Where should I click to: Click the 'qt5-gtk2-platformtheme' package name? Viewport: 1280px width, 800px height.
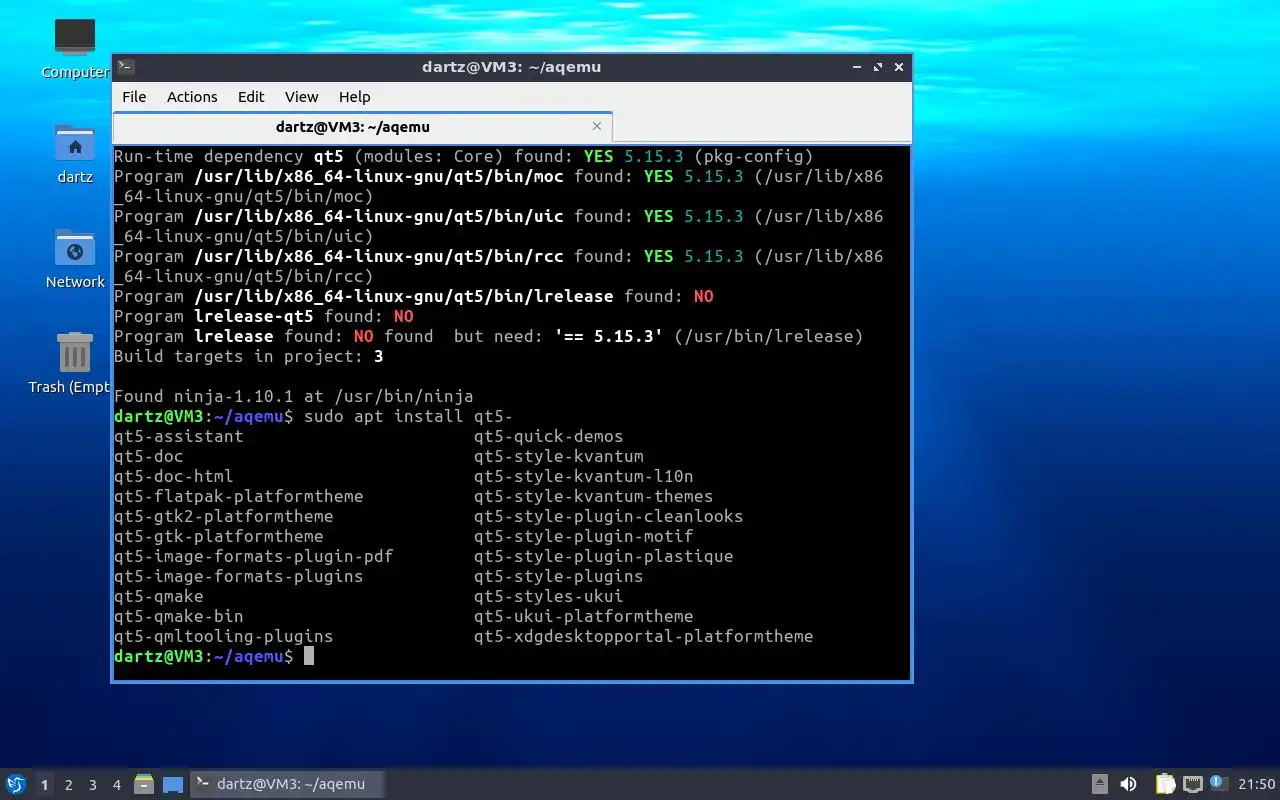tap(224, 516)
